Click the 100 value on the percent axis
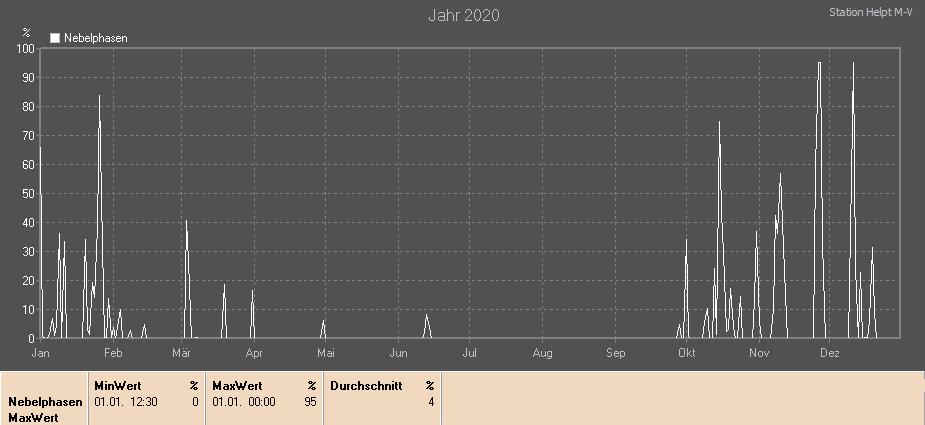 [26, 48]
